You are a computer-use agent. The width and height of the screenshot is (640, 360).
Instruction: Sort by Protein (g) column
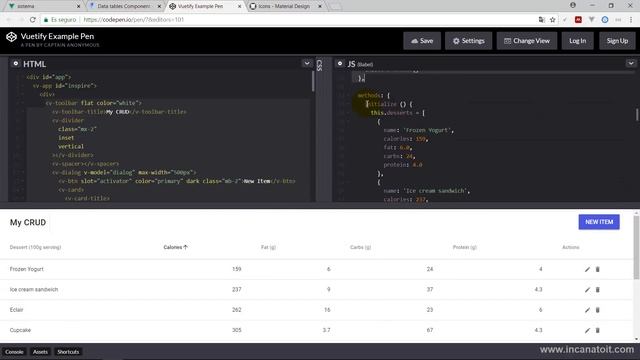click(x=464, y=247)
